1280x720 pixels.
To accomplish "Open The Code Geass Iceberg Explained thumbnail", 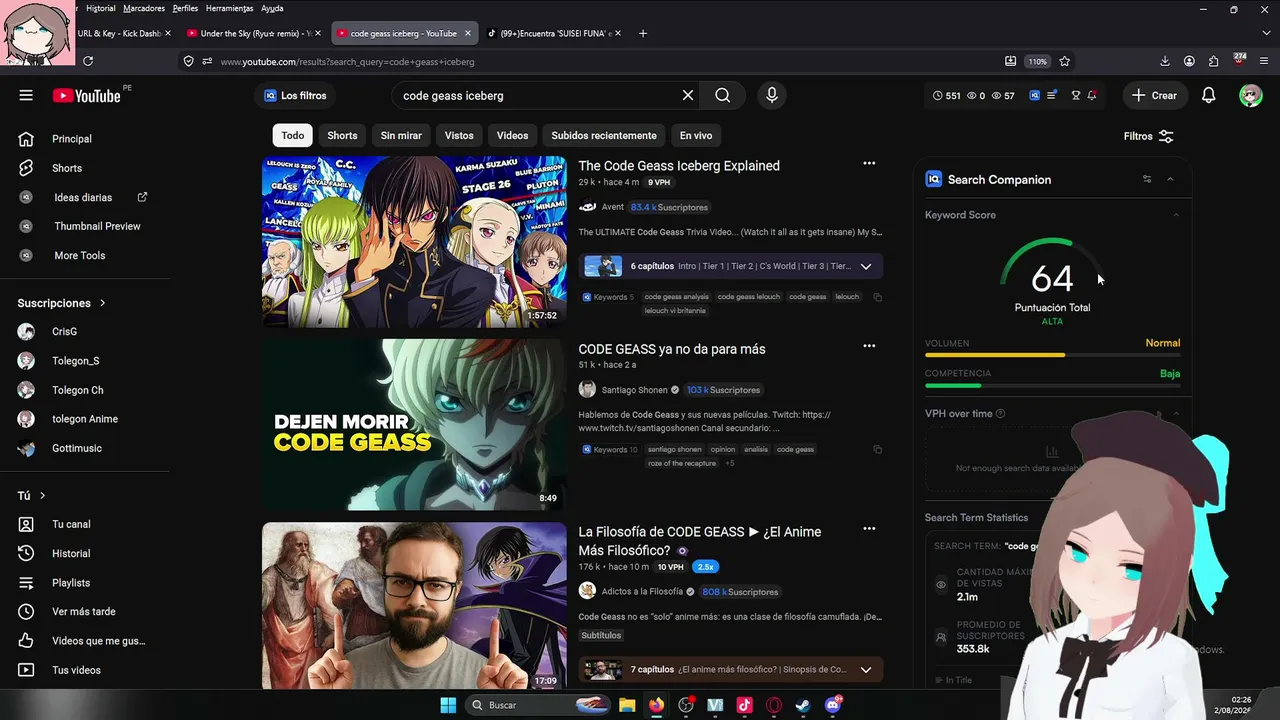I will click(414, 242).
